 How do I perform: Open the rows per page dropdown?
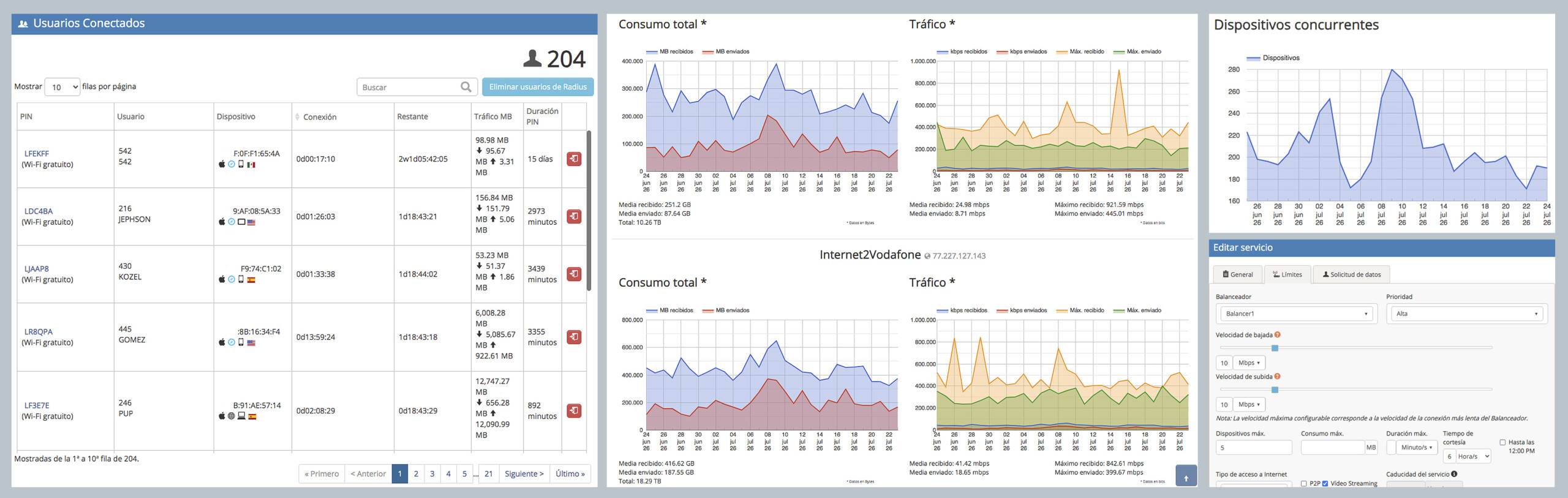click(x=62, y=87)
